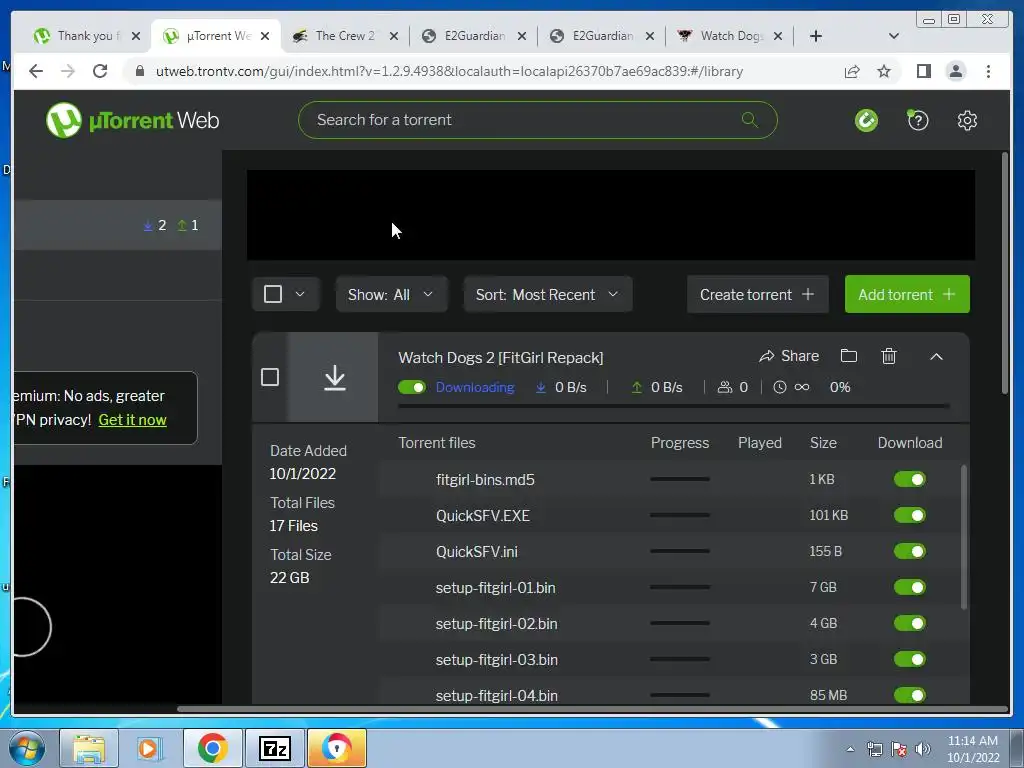Viewport: 1024px width, 768px height.
Task: Click the site lock icon
Action: tap(139, 71)
